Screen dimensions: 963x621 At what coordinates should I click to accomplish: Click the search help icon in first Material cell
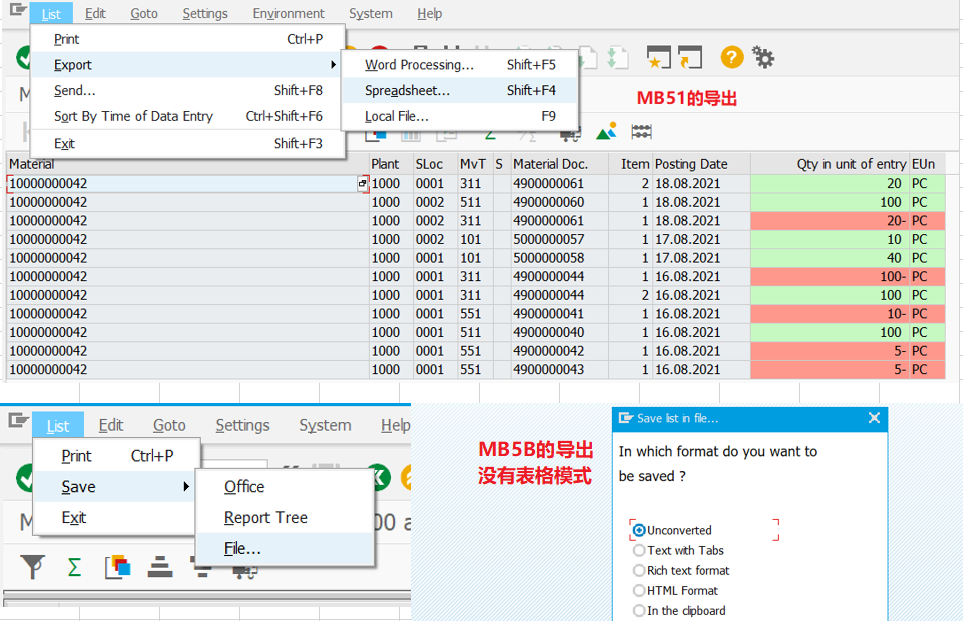pyautogui.click(x=363, y=183)
